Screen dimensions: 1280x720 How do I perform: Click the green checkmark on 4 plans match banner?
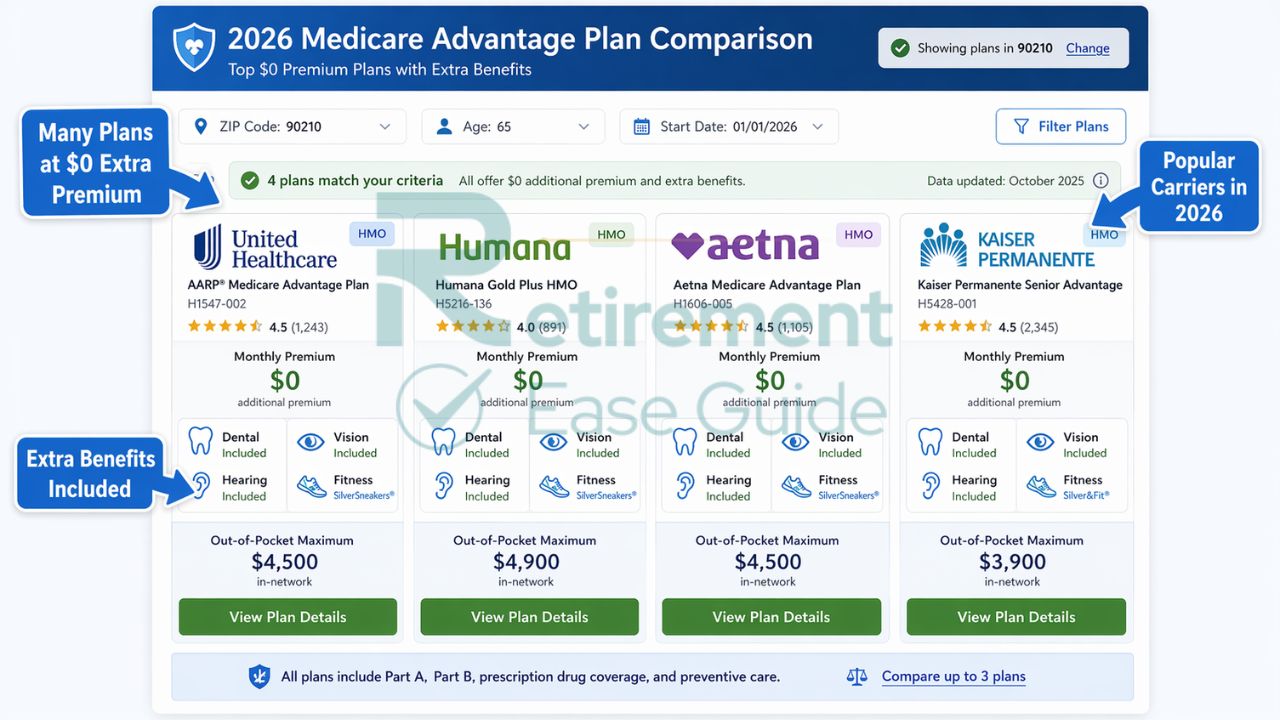[x=250, y=181]
